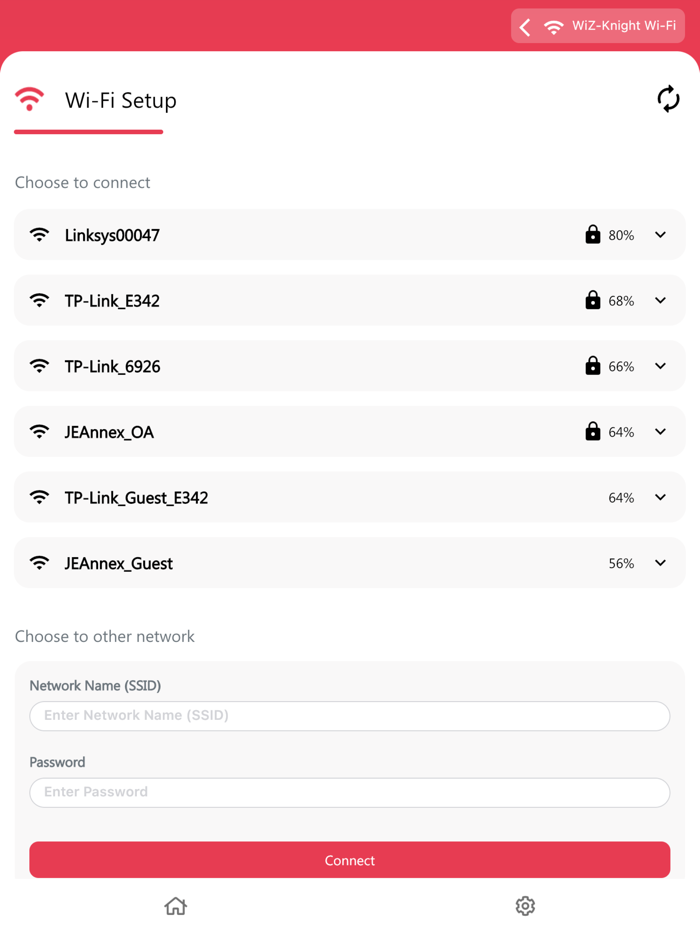The height and width of the screenshot is (934, 700).
Task: Click the Wi-Fi Setup header icon
Action: pyautogui.click(x=30, y=100)
